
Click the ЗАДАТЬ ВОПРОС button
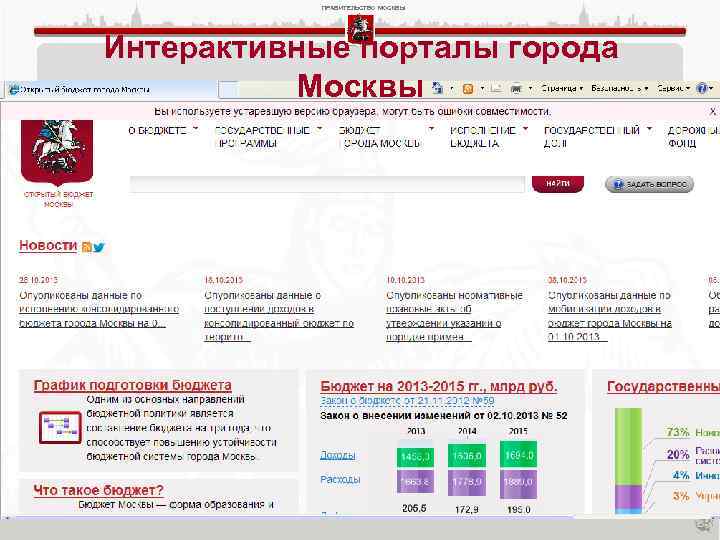click(x=649, y=185)
